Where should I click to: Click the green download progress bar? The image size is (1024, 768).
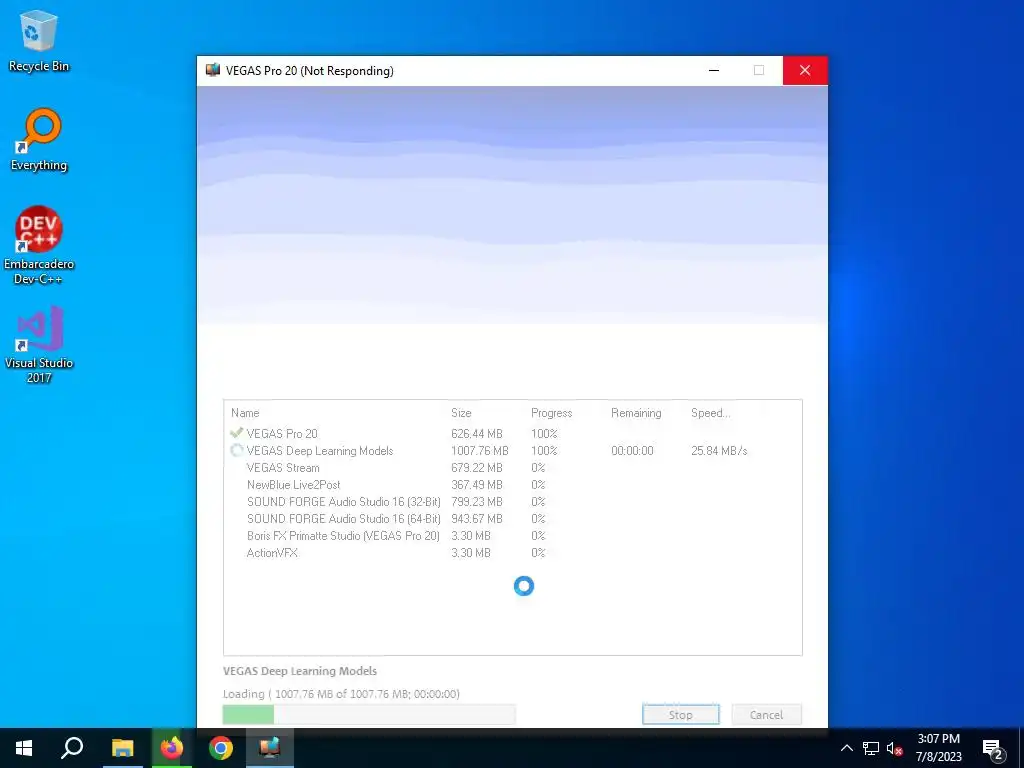click(369, 714)
